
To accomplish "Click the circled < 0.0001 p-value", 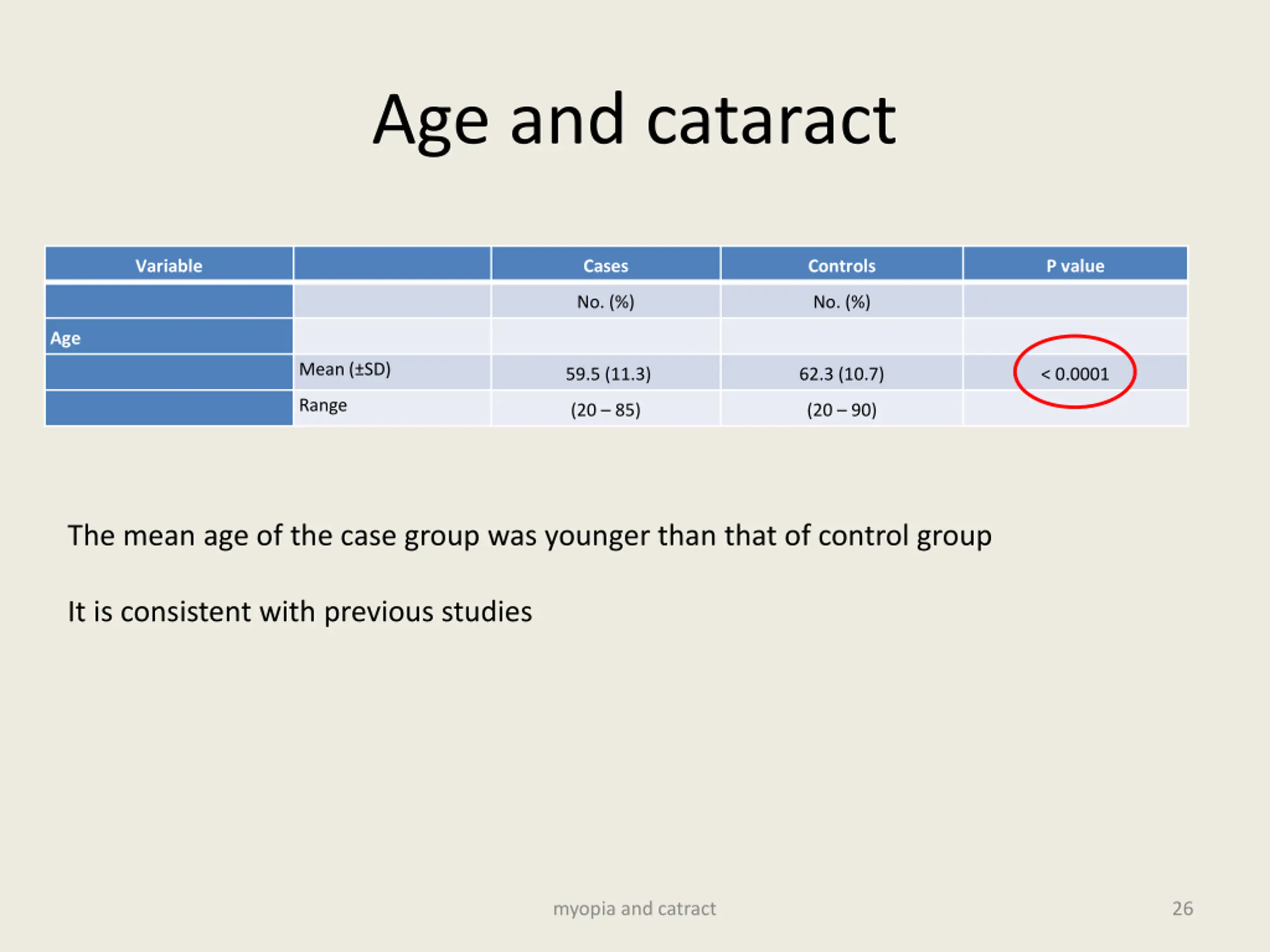I will click(1075, 374).
